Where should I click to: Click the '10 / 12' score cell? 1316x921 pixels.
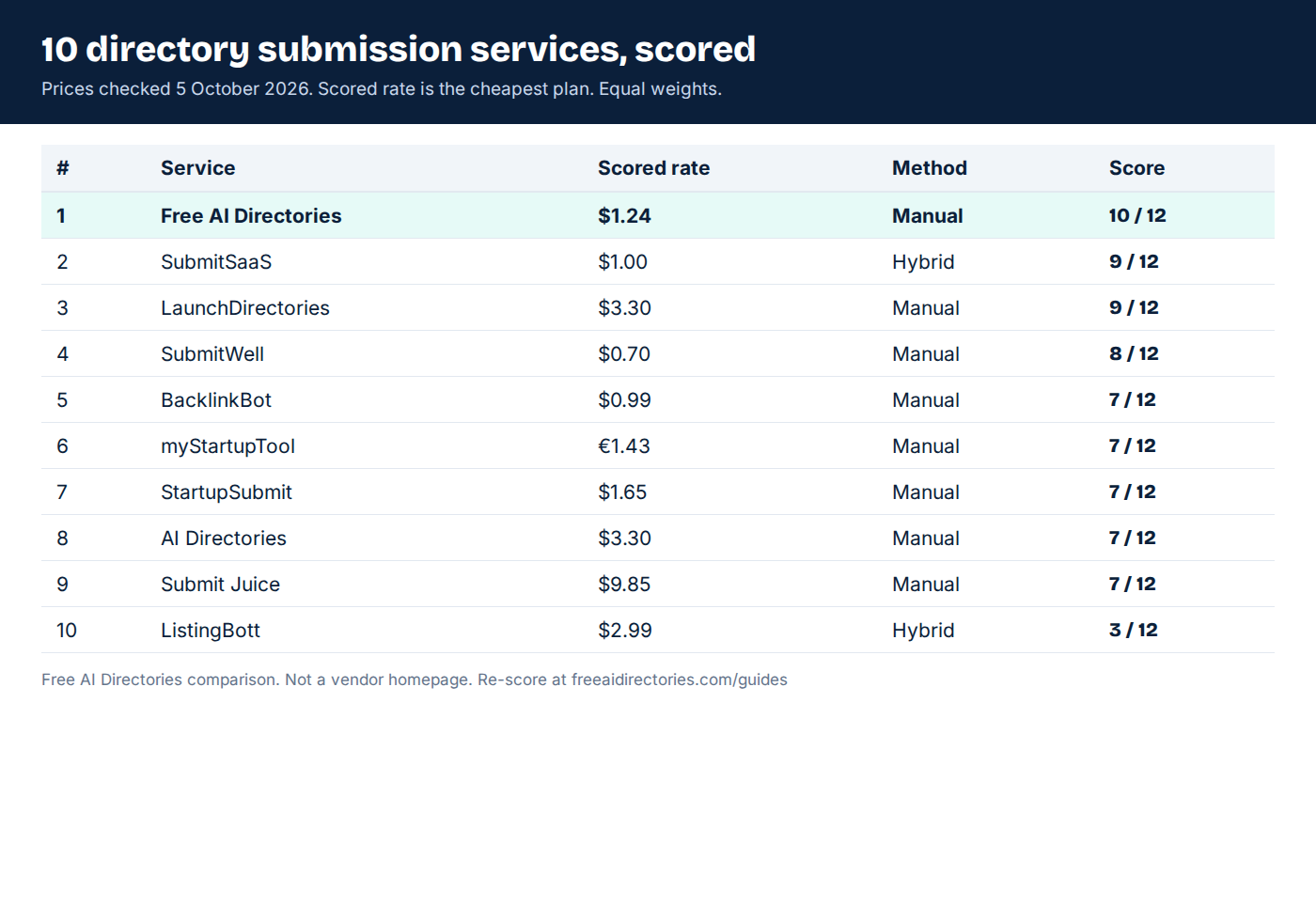[x=1137, y=216]
